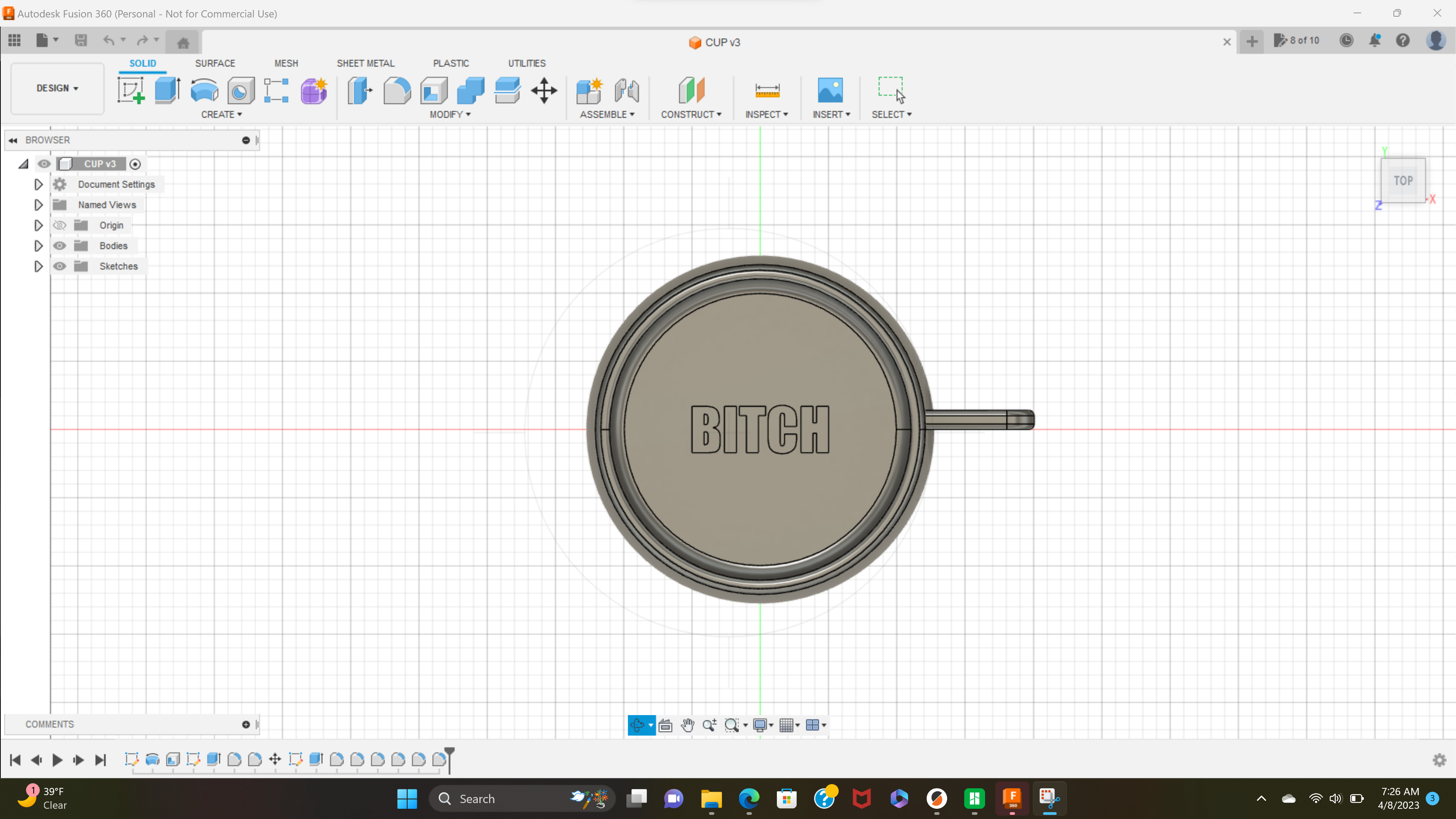Viewport: 1456px width, 819px height.
Task: Select the Press Pull tool
Action: click(x=360, y=91)
